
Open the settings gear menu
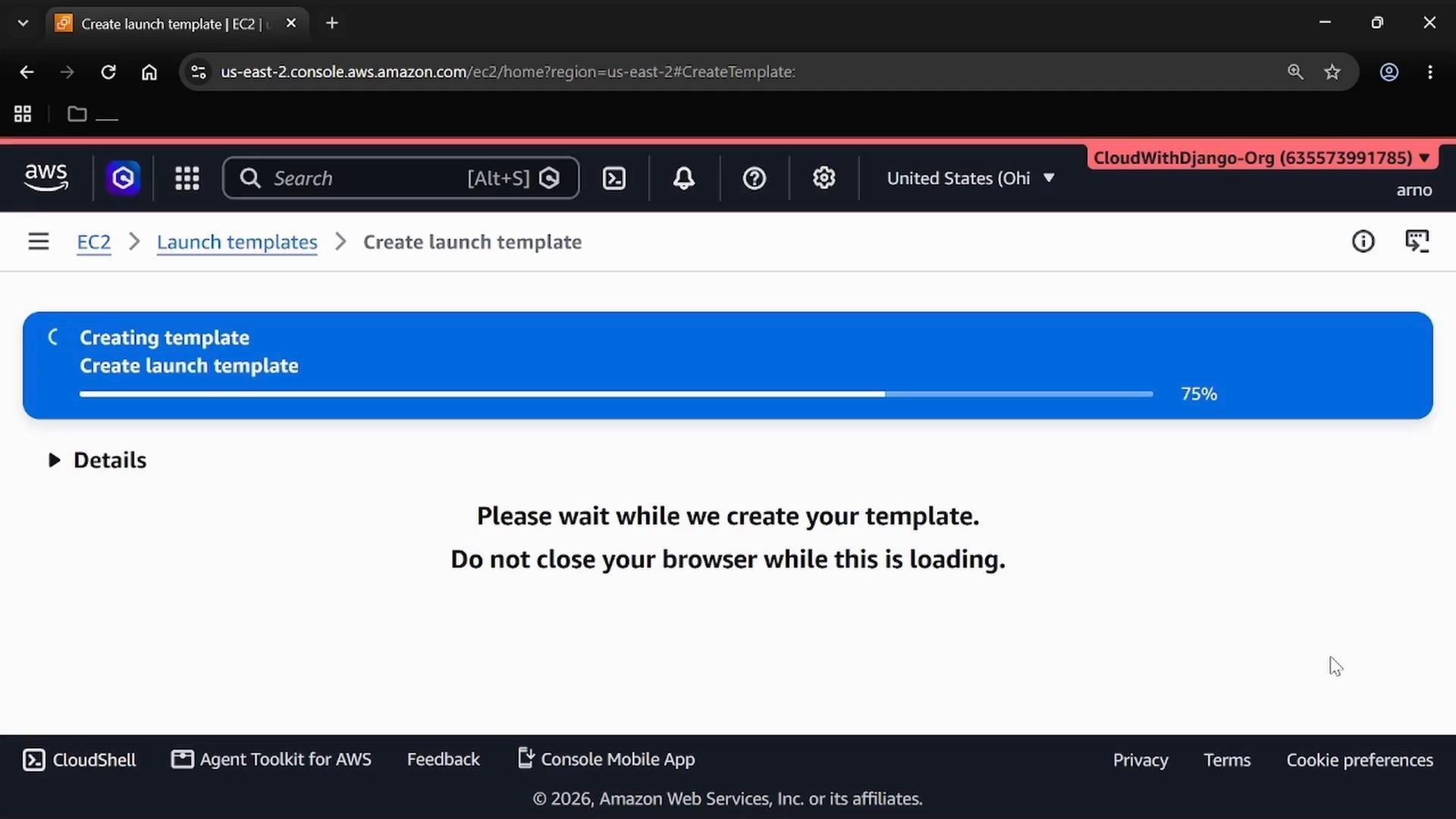pos(824,178)
